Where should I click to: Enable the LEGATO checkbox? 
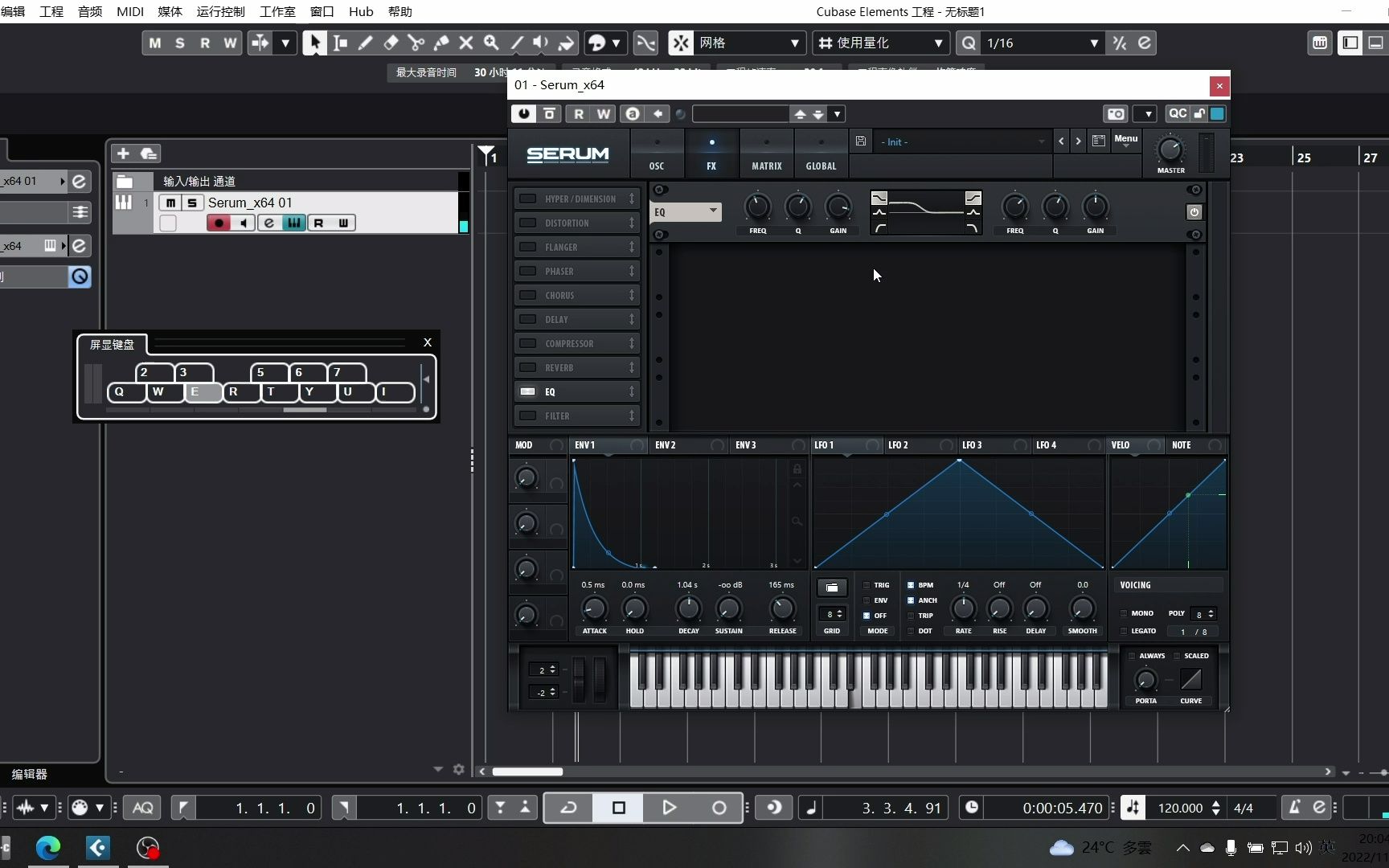coord(1124,631)
